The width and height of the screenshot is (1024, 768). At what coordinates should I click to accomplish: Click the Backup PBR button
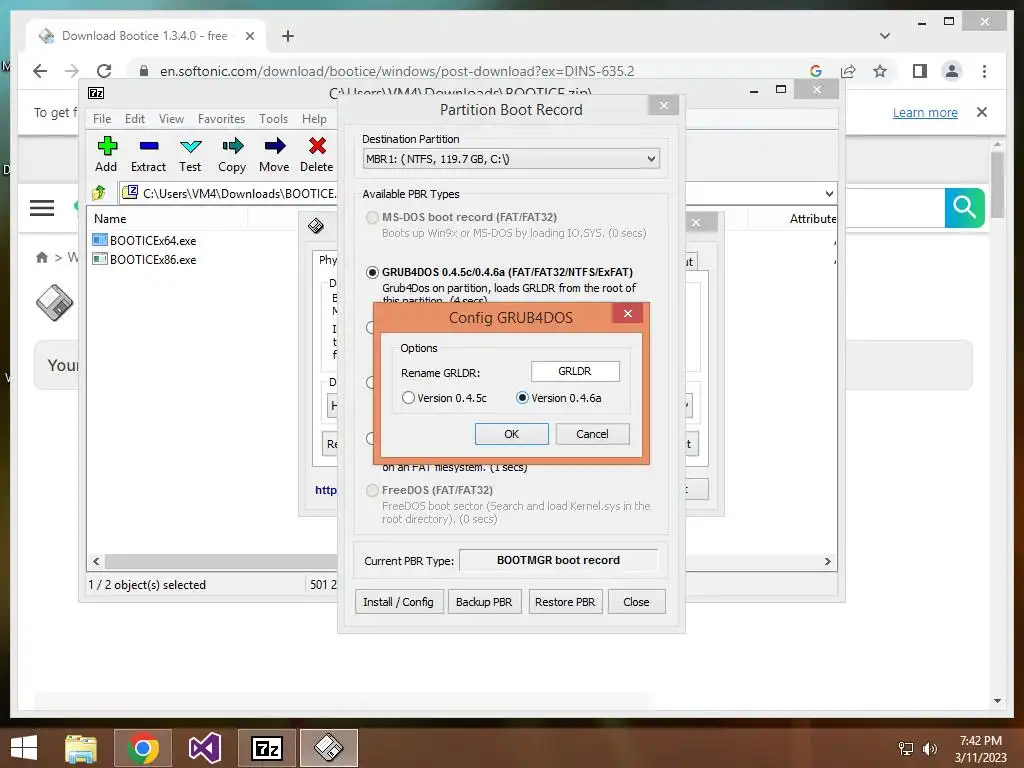pos(484,602)
